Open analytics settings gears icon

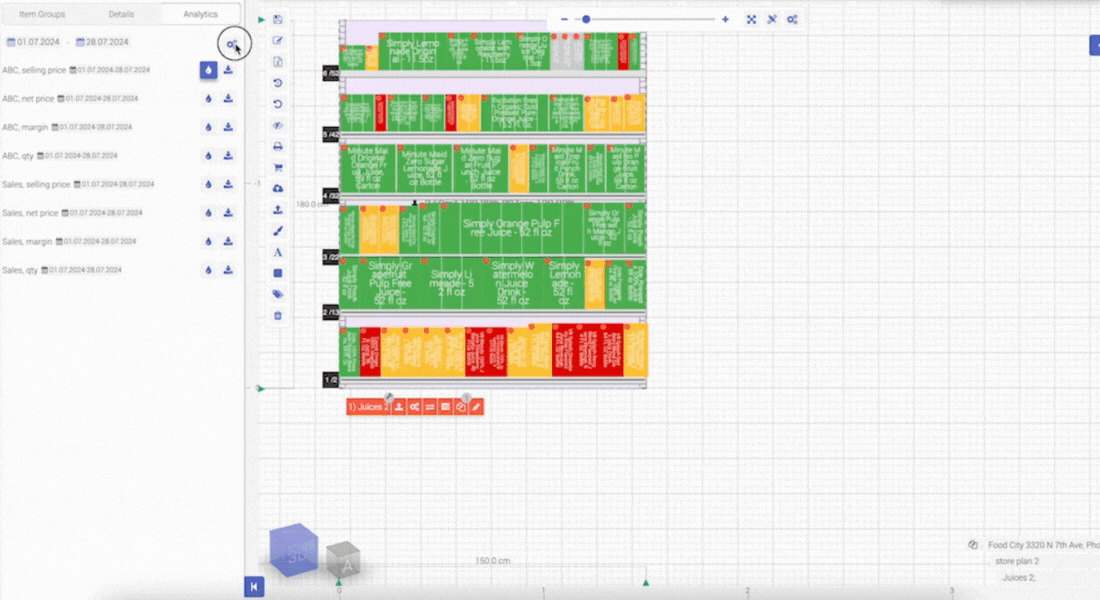(x=232, y=44)
